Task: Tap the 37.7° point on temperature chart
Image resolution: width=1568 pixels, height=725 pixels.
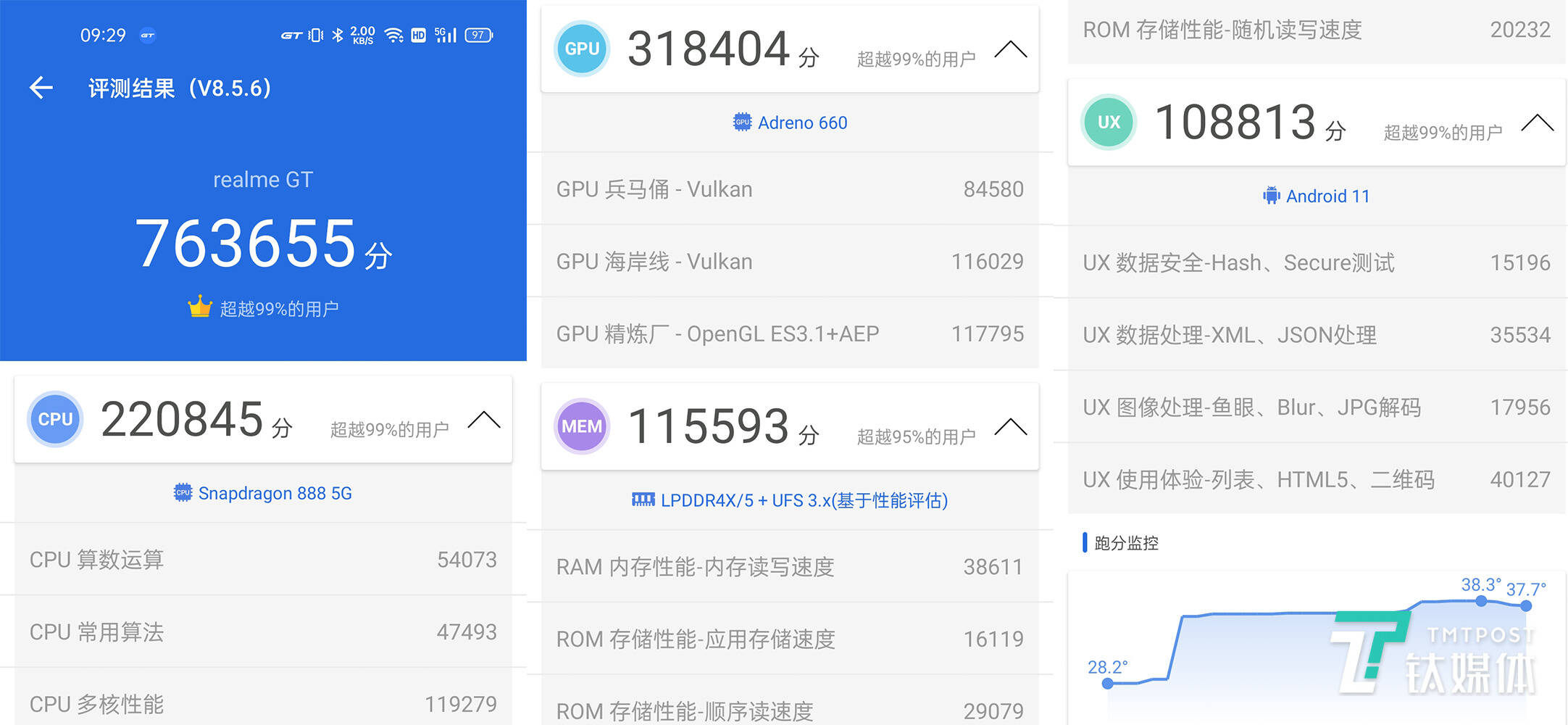Action: [x=1526, y=605]
